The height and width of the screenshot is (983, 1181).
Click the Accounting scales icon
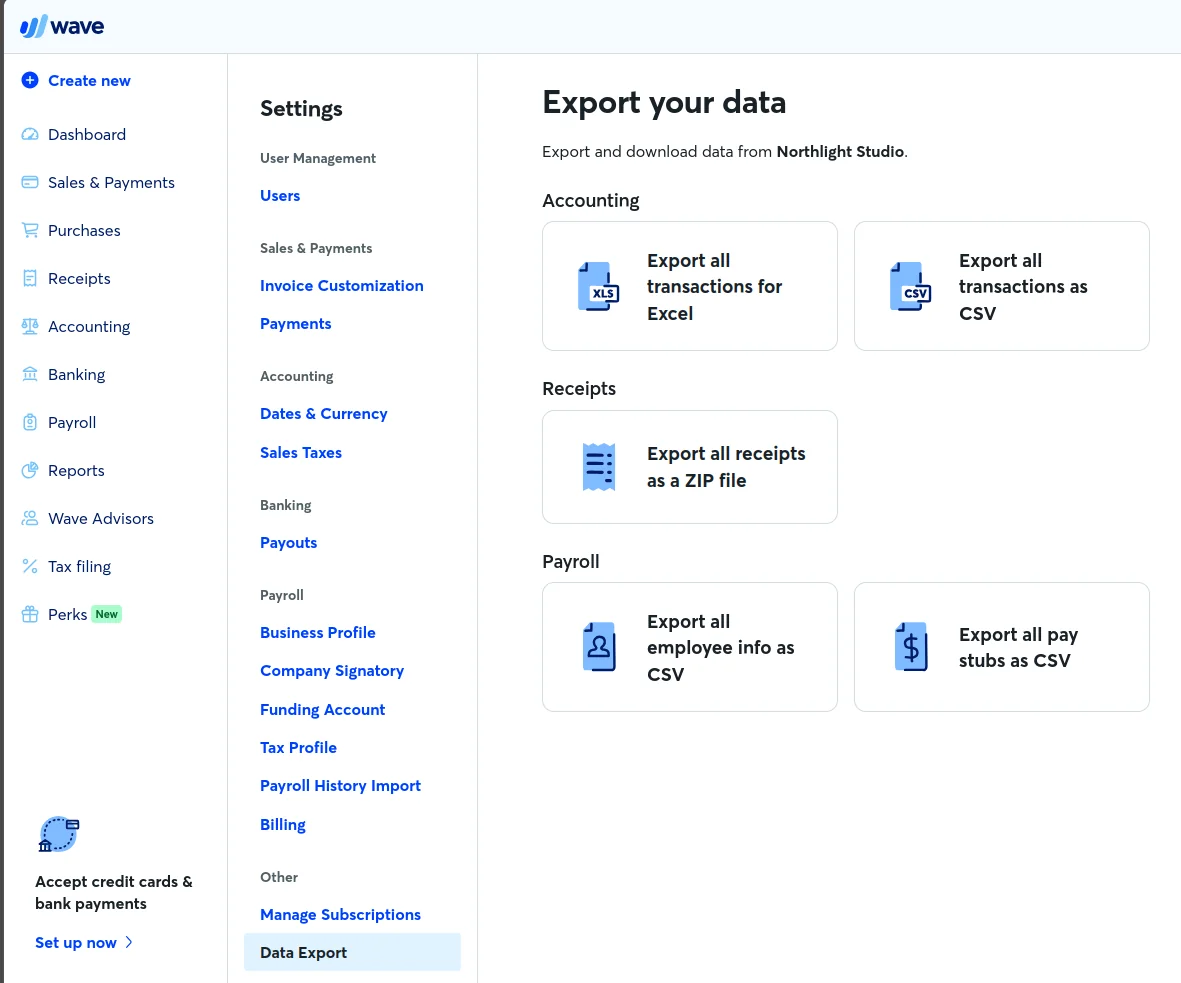(30, 326)
